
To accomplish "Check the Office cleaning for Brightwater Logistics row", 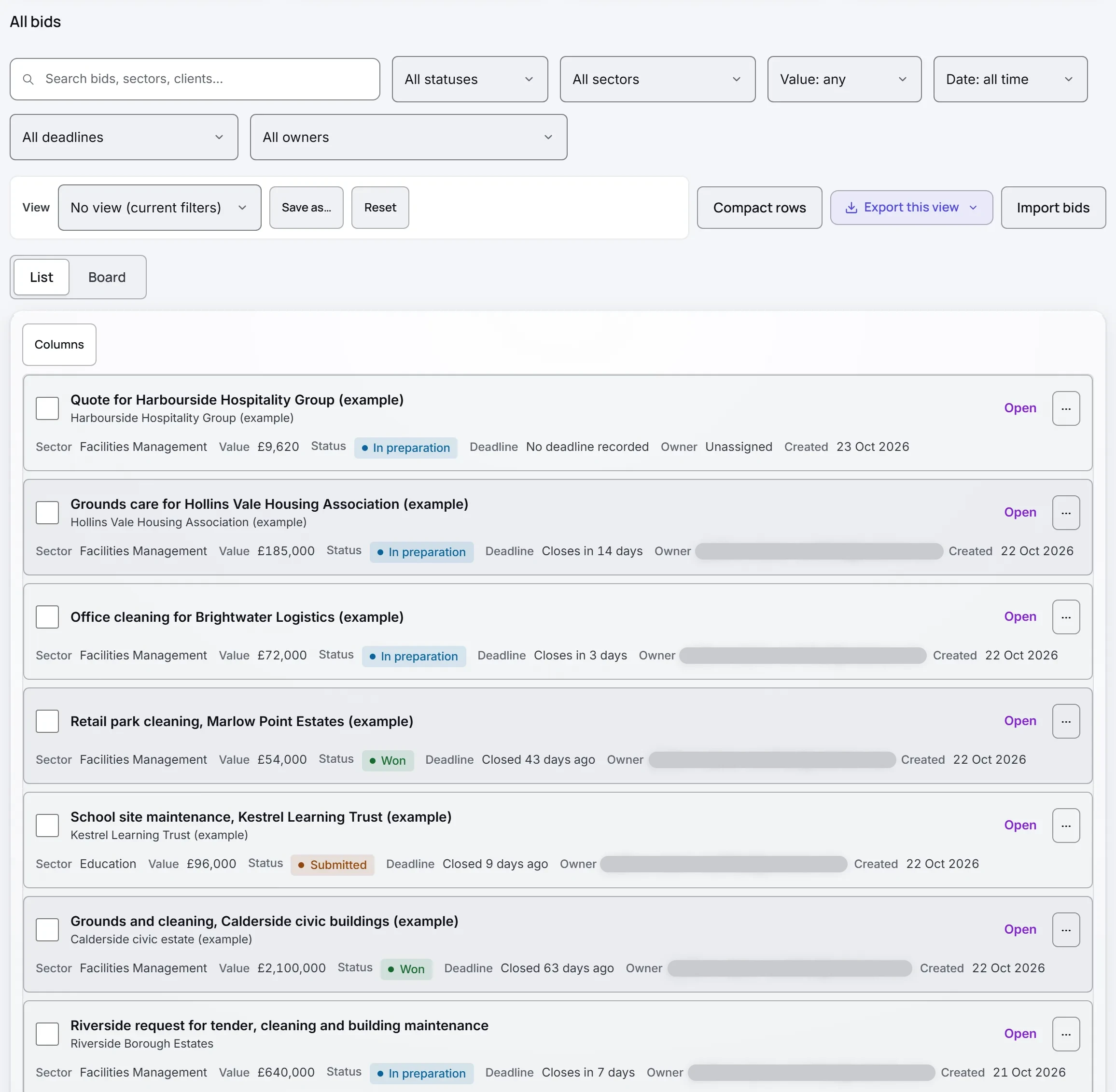I will (x=47, y=617).
